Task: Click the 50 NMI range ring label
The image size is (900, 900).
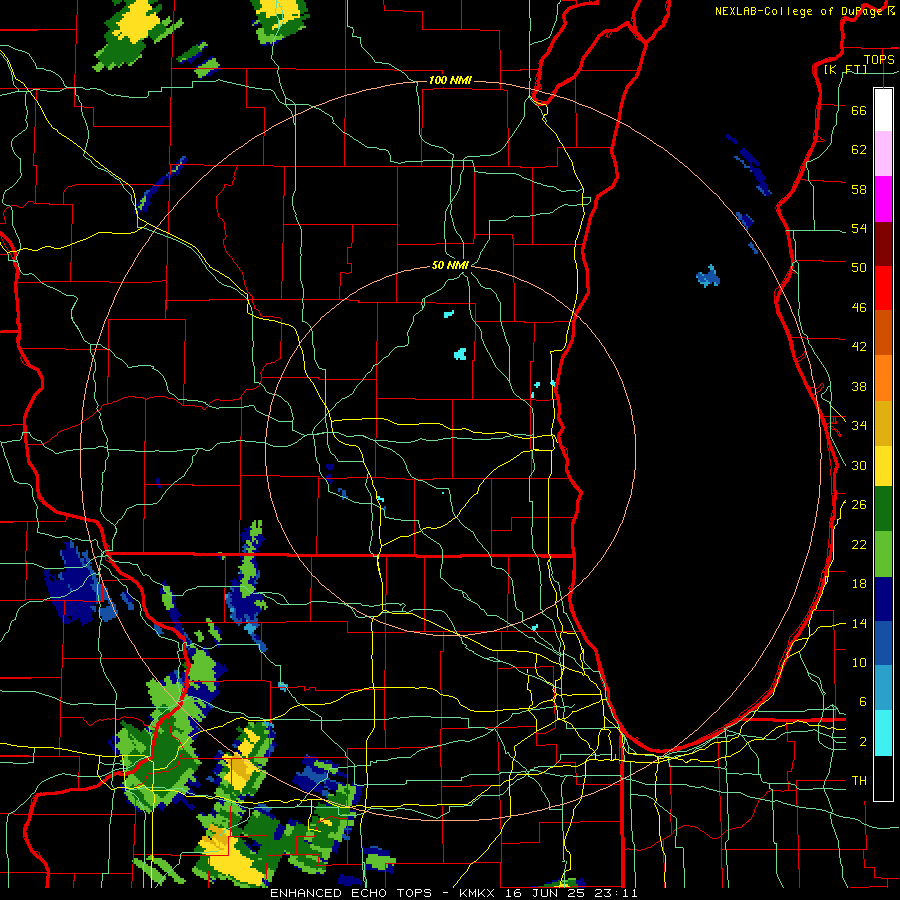Action: (x=450, y=265)
